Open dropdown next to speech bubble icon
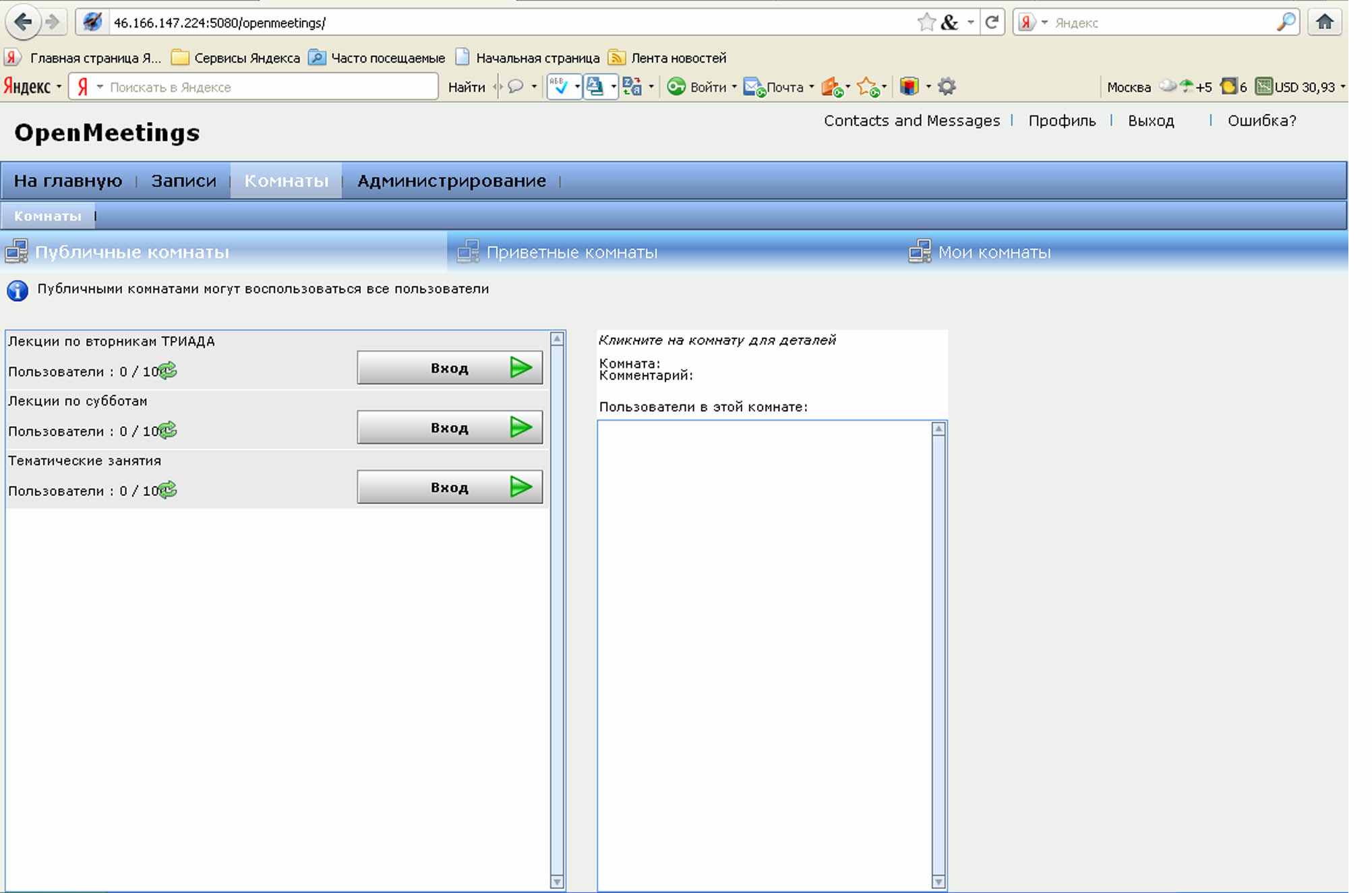The image size is (1372, 893). (534, 87)
